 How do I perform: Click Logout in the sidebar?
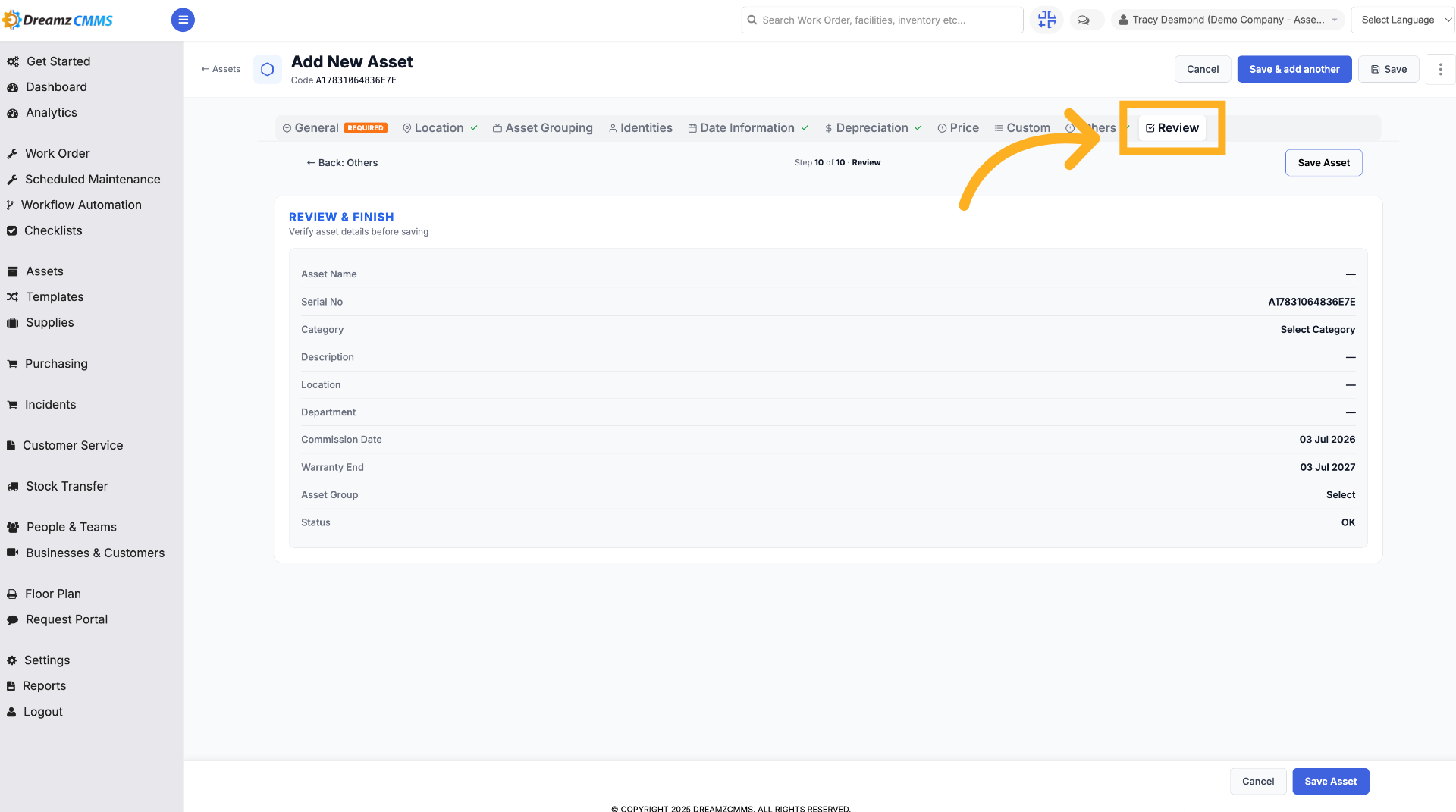point(35,712)
